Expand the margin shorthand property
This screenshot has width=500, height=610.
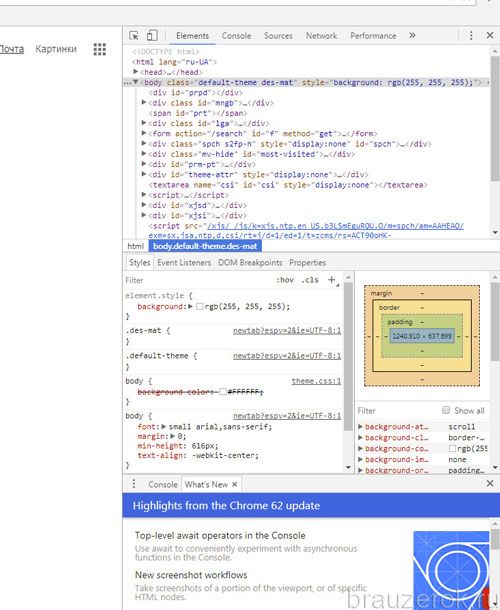pos(173,436)
